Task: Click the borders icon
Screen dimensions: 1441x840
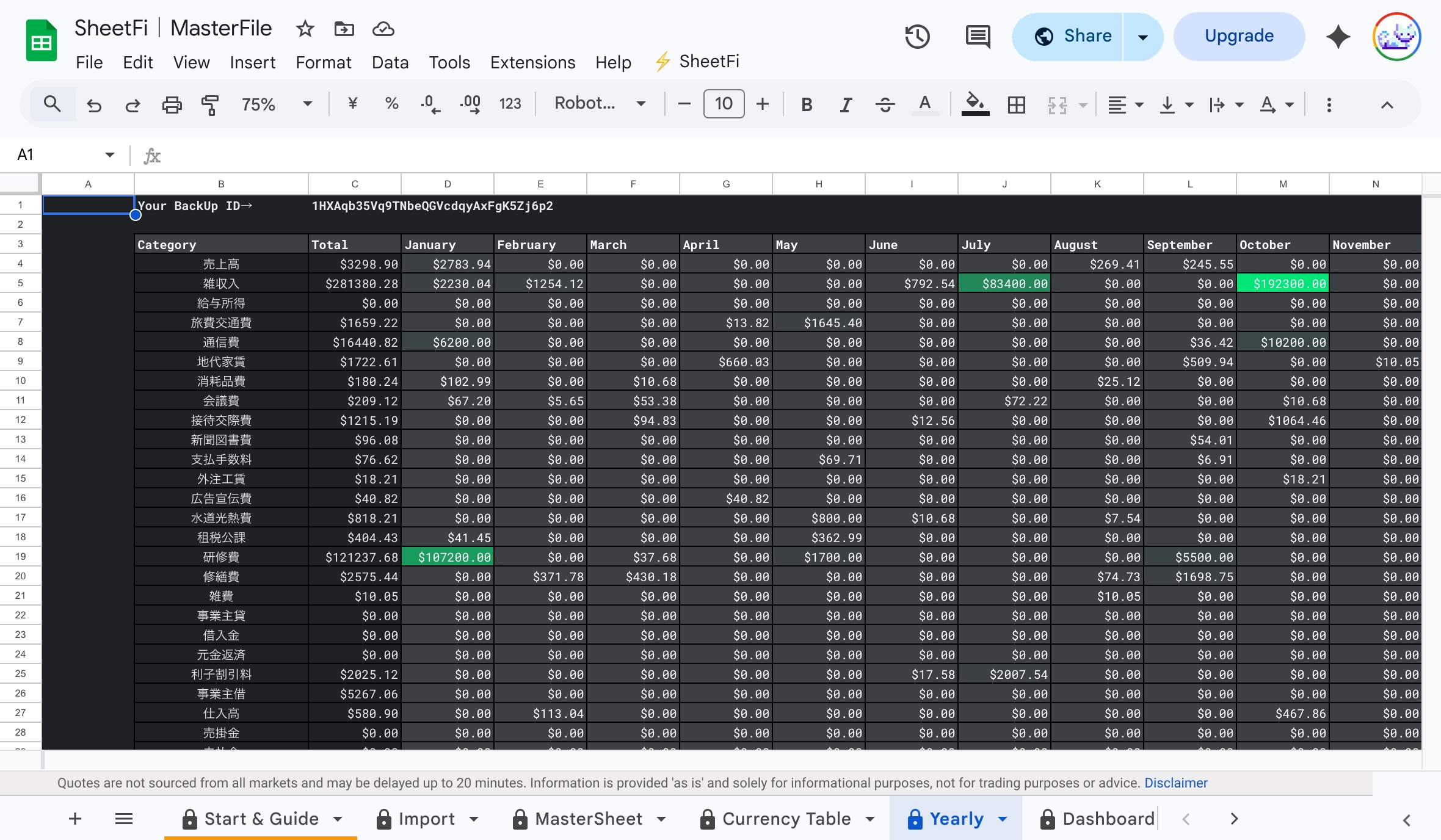Action: (x=1017, y=105)
